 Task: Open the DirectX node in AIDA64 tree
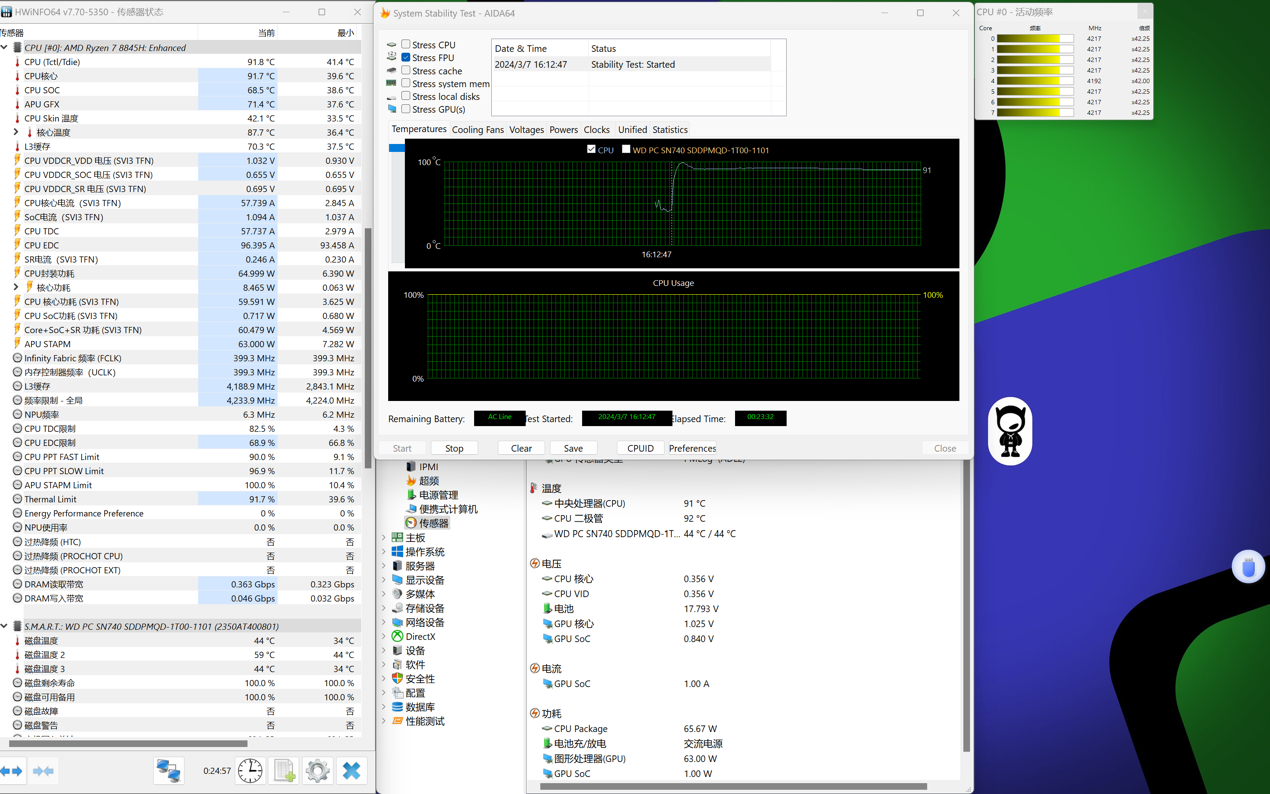click(x=419, y=636)
